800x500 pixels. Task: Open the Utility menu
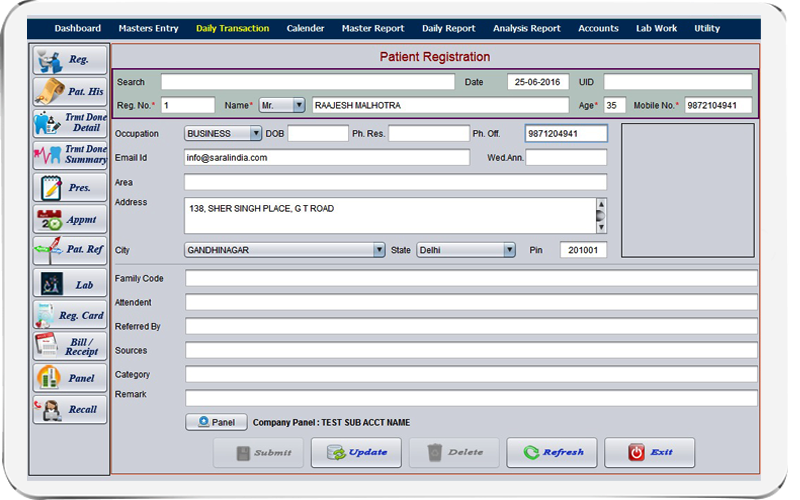tap(707, 29)
